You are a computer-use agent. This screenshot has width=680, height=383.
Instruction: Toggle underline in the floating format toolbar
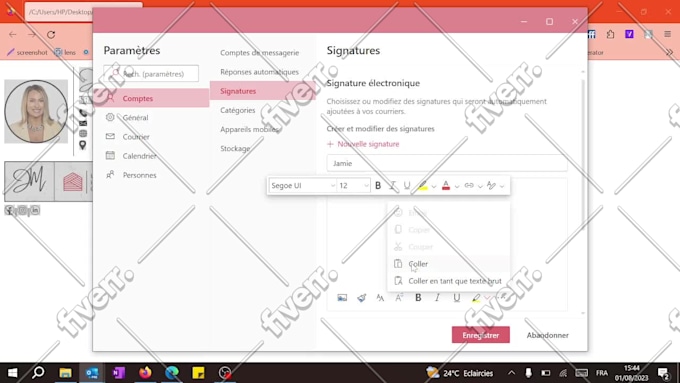pos(407,186)
